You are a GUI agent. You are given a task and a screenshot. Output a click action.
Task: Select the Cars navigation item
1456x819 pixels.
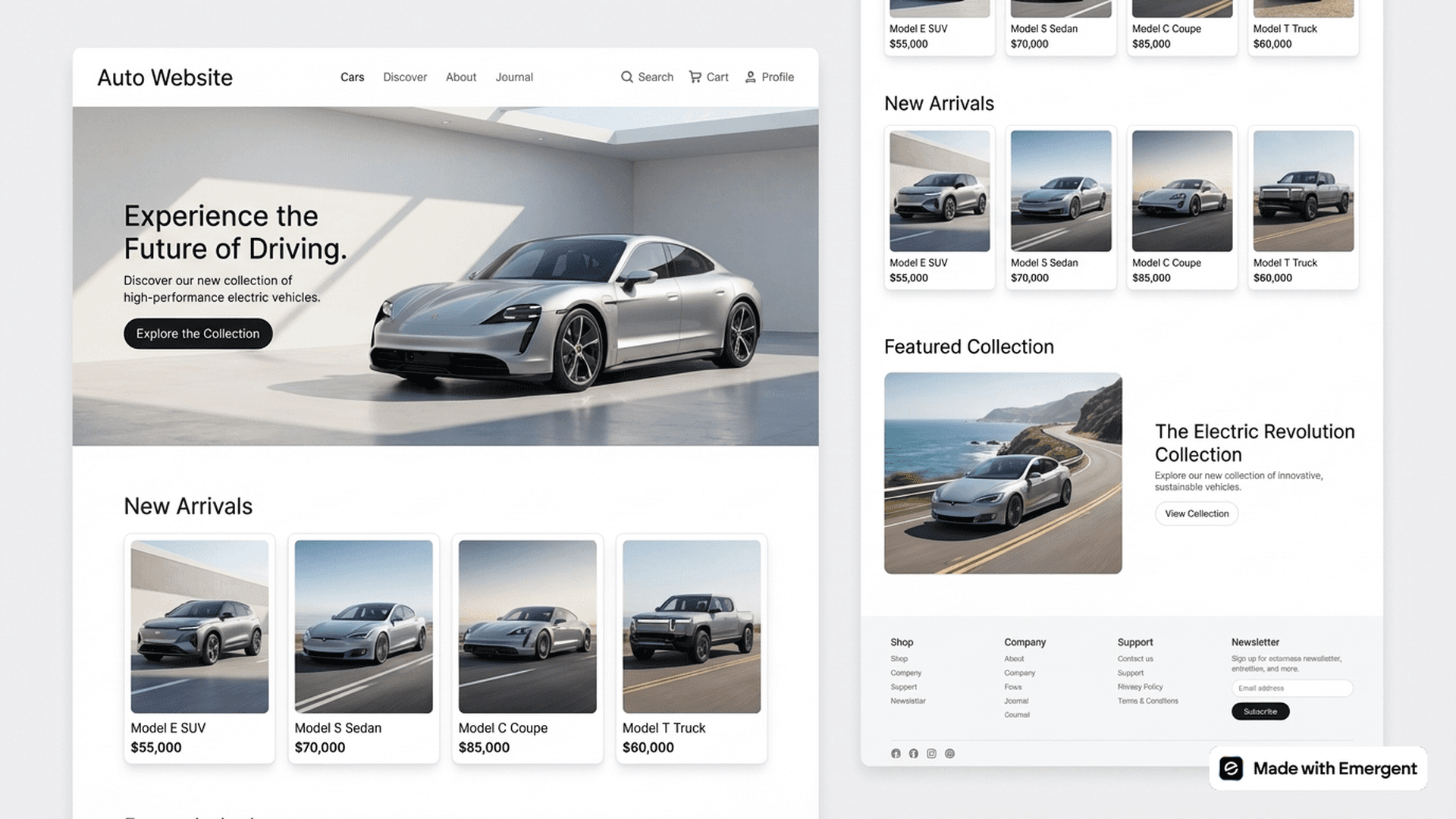(x=352, y=77)
